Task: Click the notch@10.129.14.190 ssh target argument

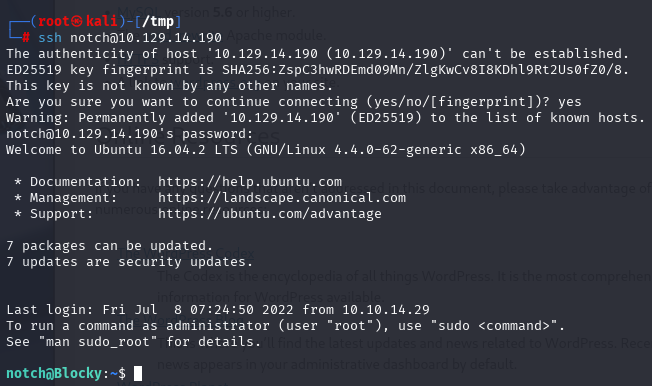Action: 146,38
